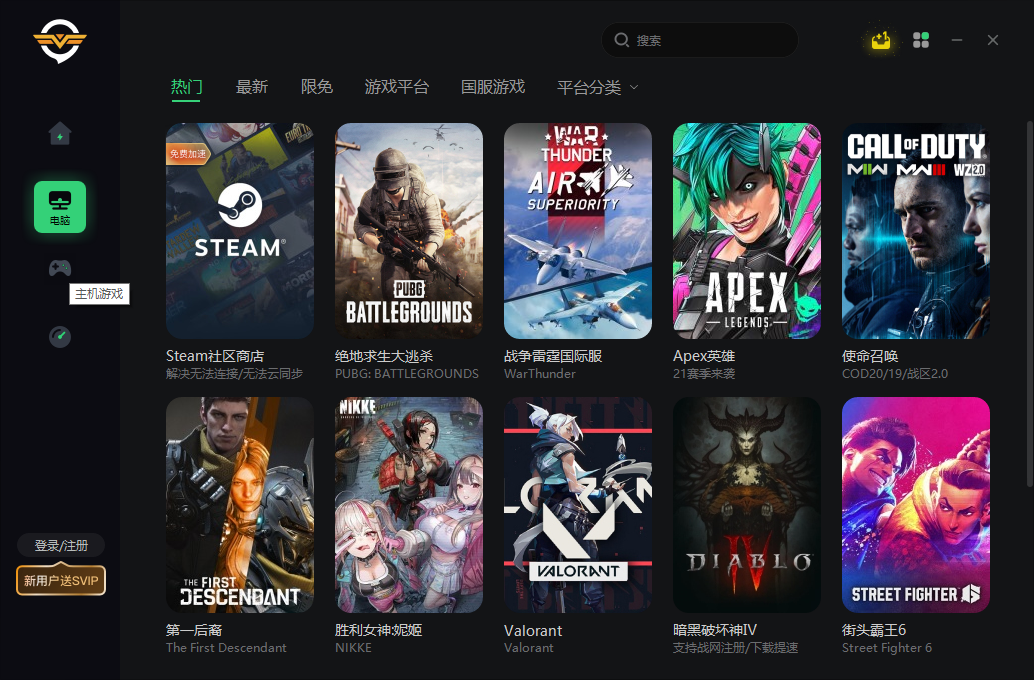Select the 电脑 PC games sidebar button
Image resolution: width=1034 pixels, height=680 pixels.
point(60,207)
